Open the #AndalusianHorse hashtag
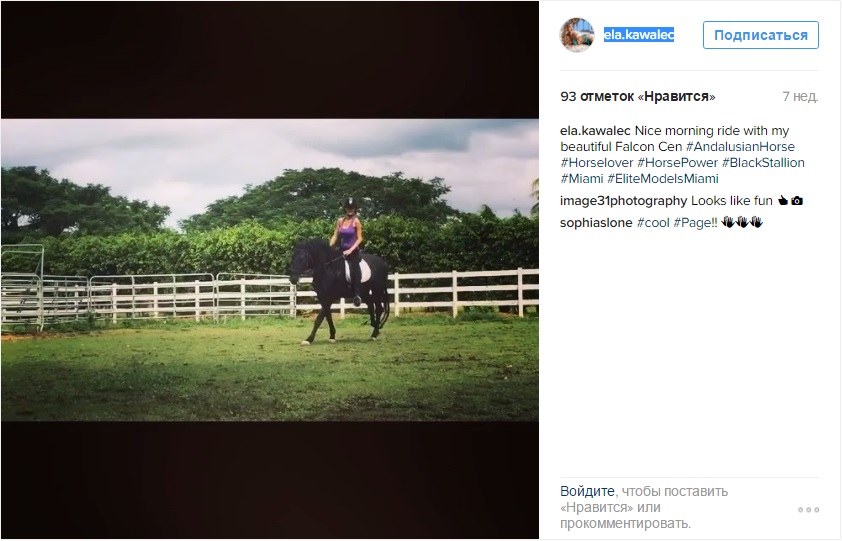 click(x=740, y=147)
